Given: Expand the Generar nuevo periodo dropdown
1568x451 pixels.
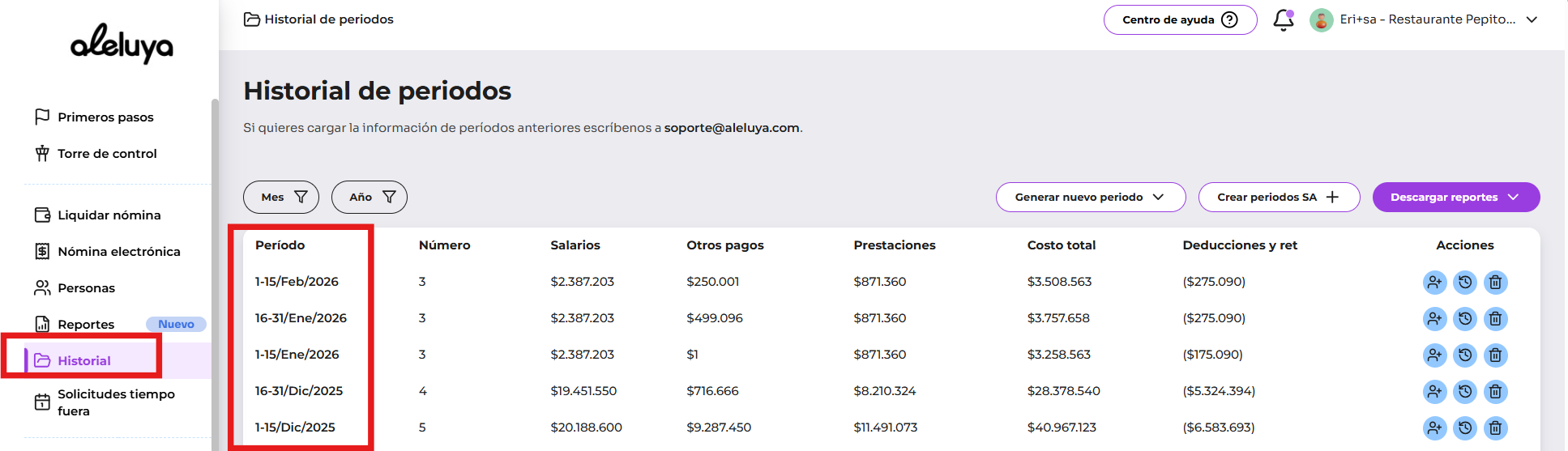Looking at the screenshot, I should (1090, 198).
